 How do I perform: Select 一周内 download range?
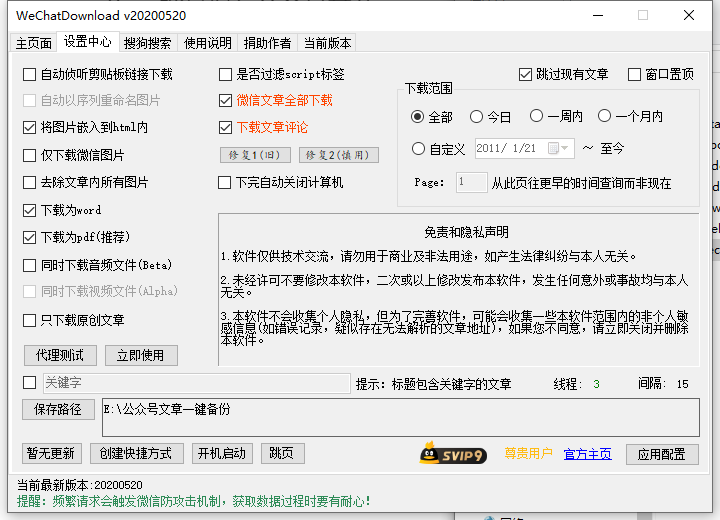tap(536, 116)
